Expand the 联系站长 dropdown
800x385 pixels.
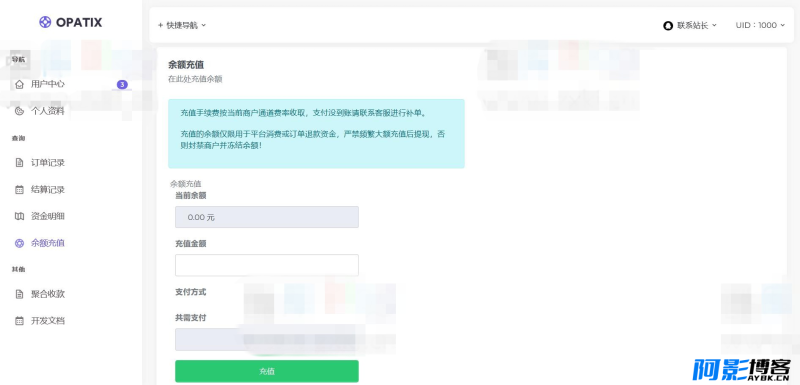[x=690, y=25]
